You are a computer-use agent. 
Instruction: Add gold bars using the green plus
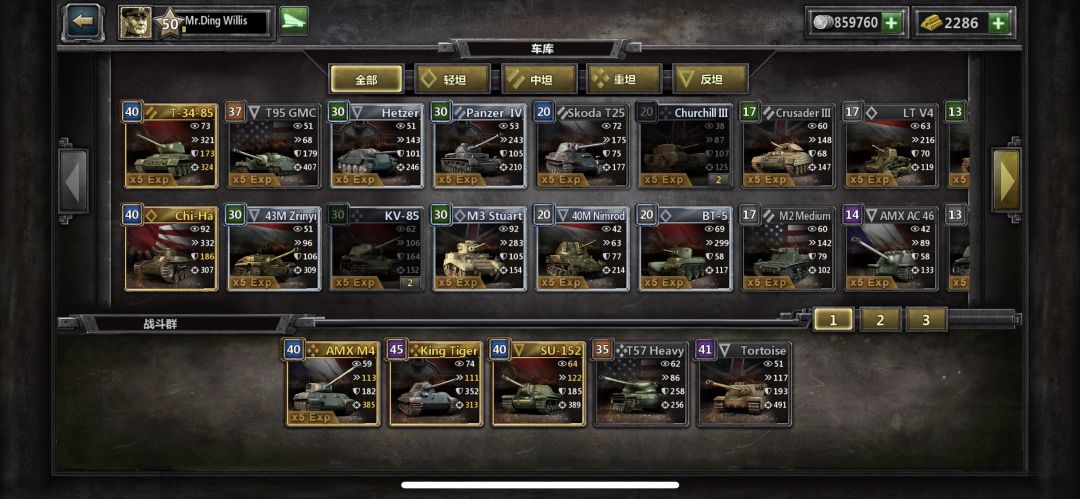998,23
